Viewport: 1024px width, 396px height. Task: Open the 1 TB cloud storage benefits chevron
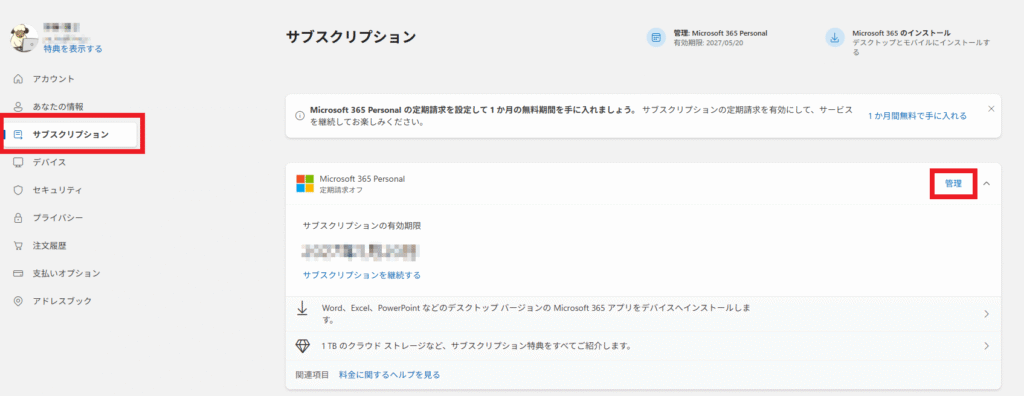[x=987, y=346]
